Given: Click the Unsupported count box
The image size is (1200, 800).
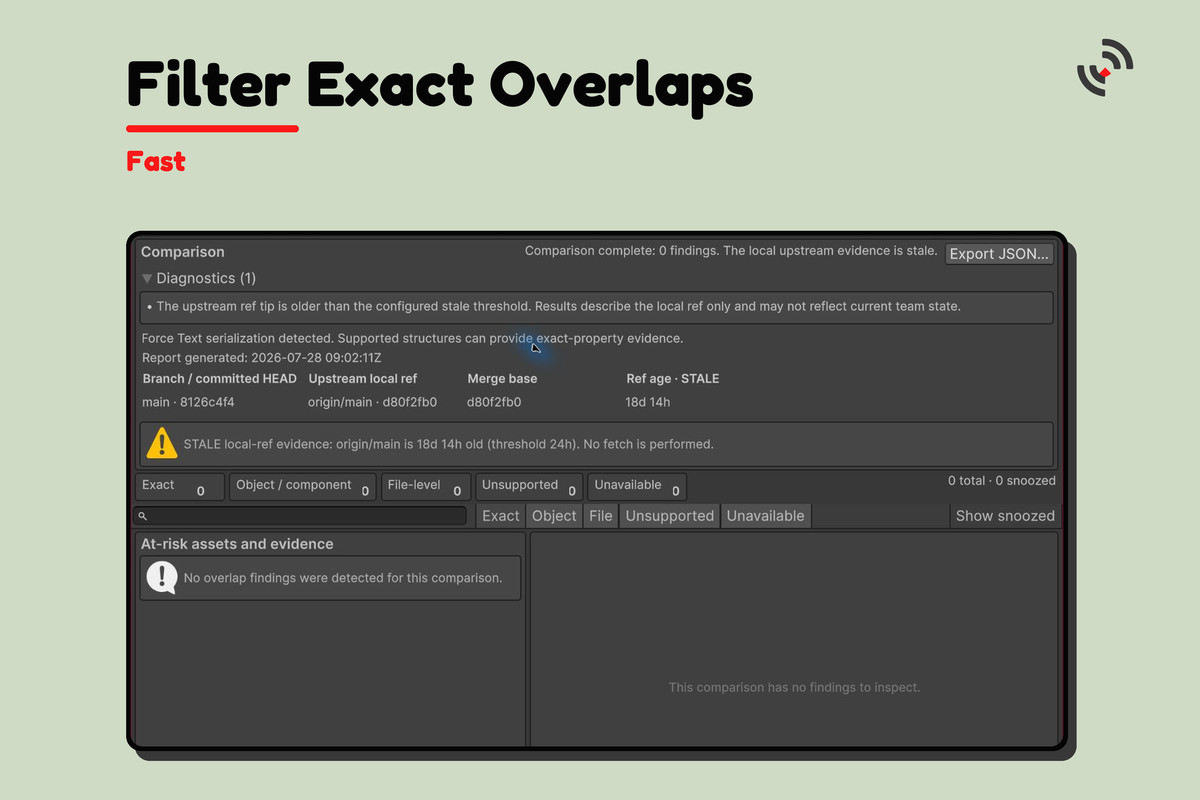Looking at the screenshot, I should point(529,487).
